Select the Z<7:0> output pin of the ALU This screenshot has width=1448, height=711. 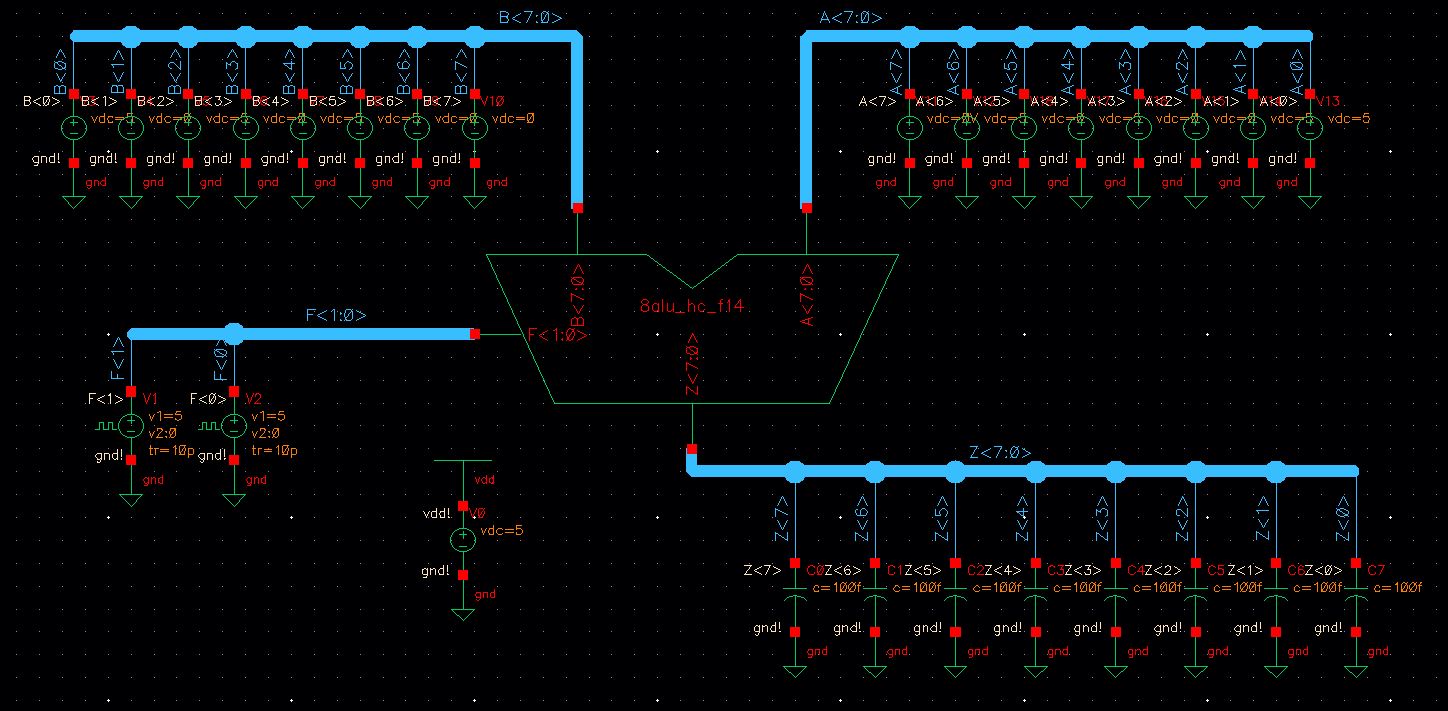693,447
